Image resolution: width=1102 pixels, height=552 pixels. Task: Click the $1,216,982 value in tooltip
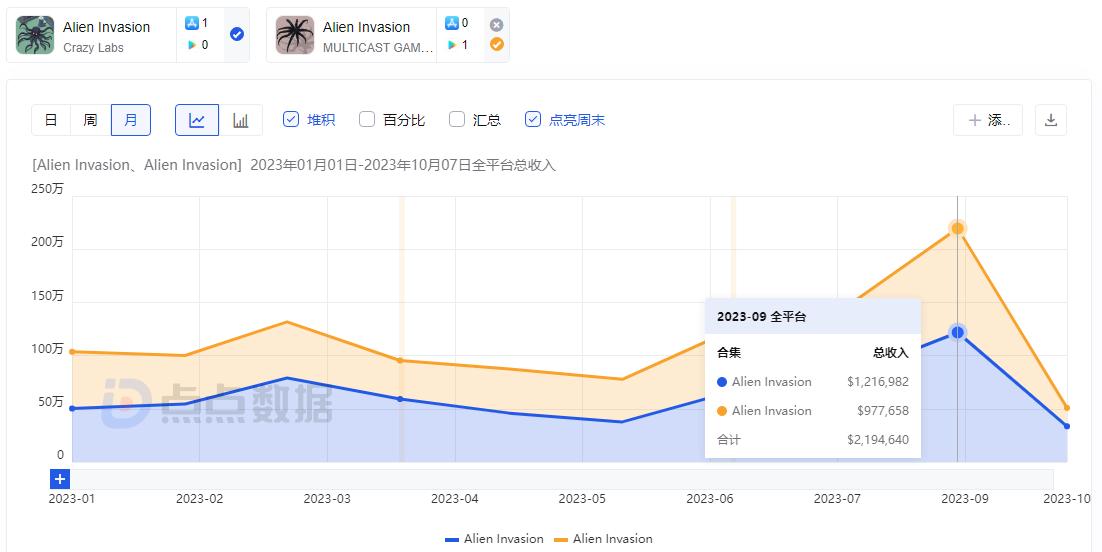[878, 382]
